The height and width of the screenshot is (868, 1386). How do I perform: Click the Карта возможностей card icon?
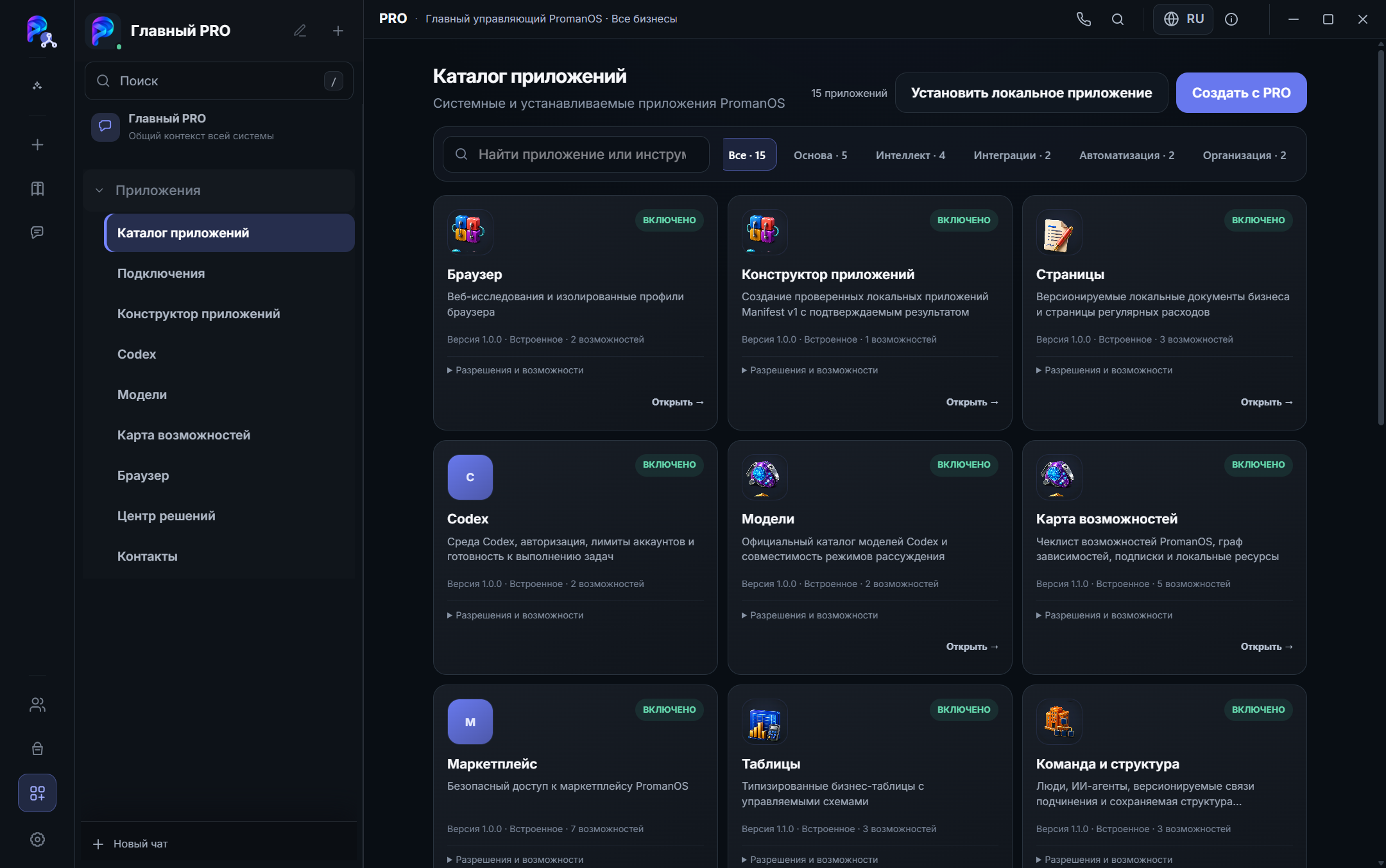[1059, 477]
